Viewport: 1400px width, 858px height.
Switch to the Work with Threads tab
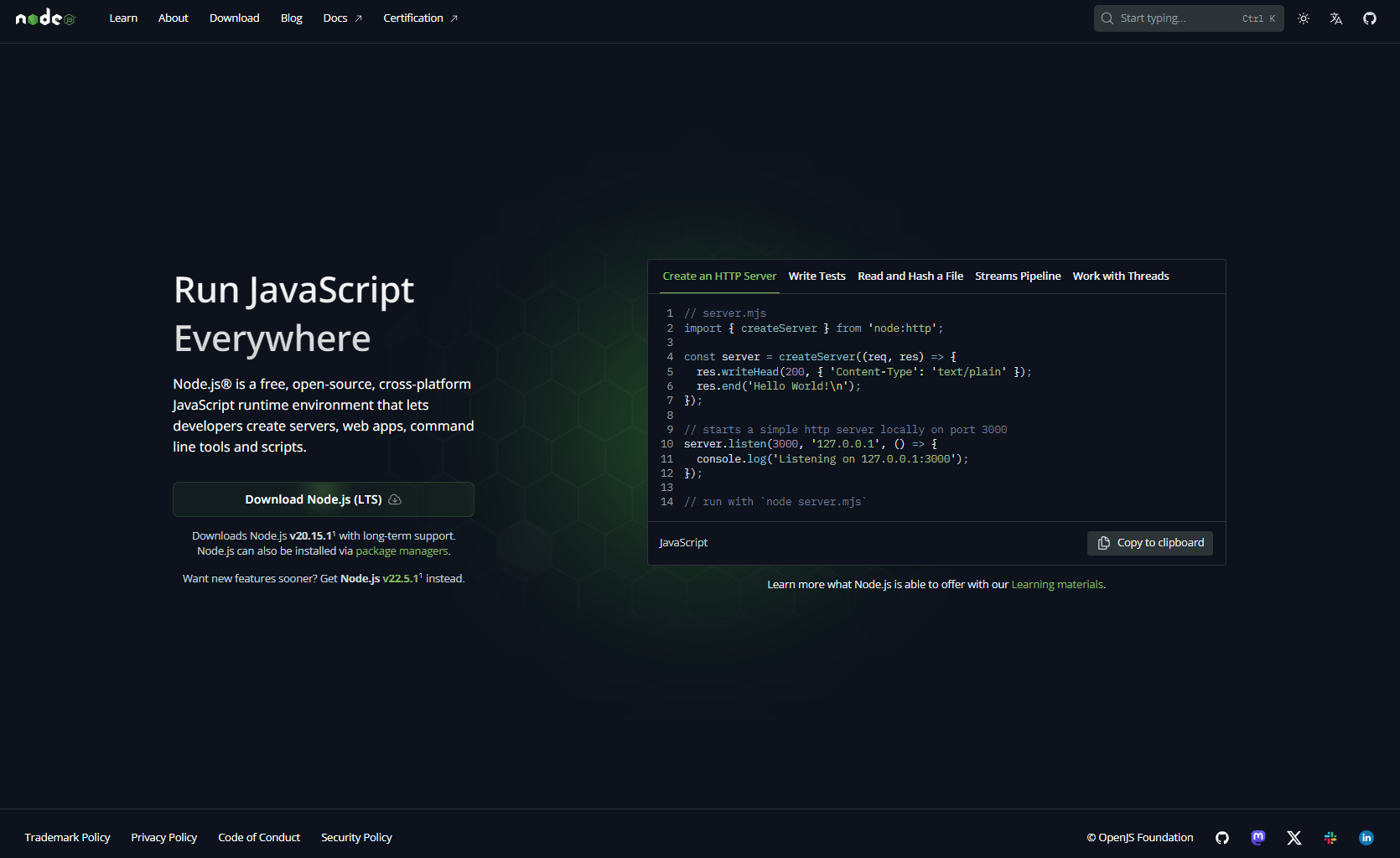[1121, 277]
